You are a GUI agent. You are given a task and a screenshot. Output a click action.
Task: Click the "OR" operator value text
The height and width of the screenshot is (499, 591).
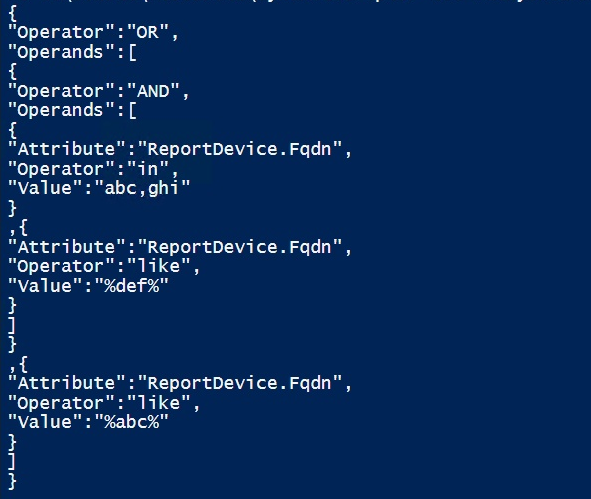[147, 32]
